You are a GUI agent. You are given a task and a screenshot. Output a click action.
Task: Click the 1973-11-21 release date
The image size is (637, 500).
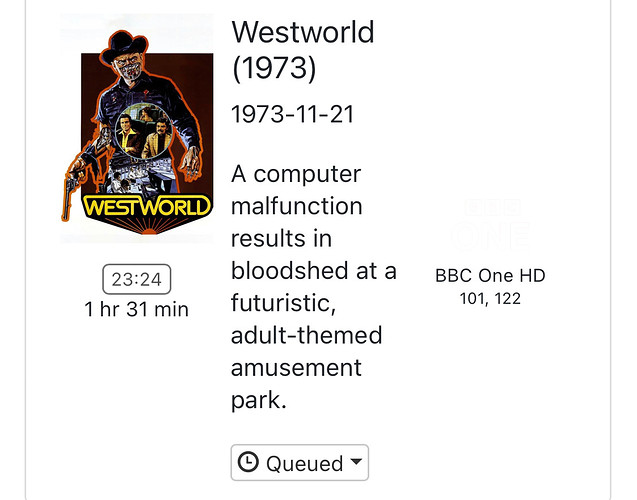(292, 115)
